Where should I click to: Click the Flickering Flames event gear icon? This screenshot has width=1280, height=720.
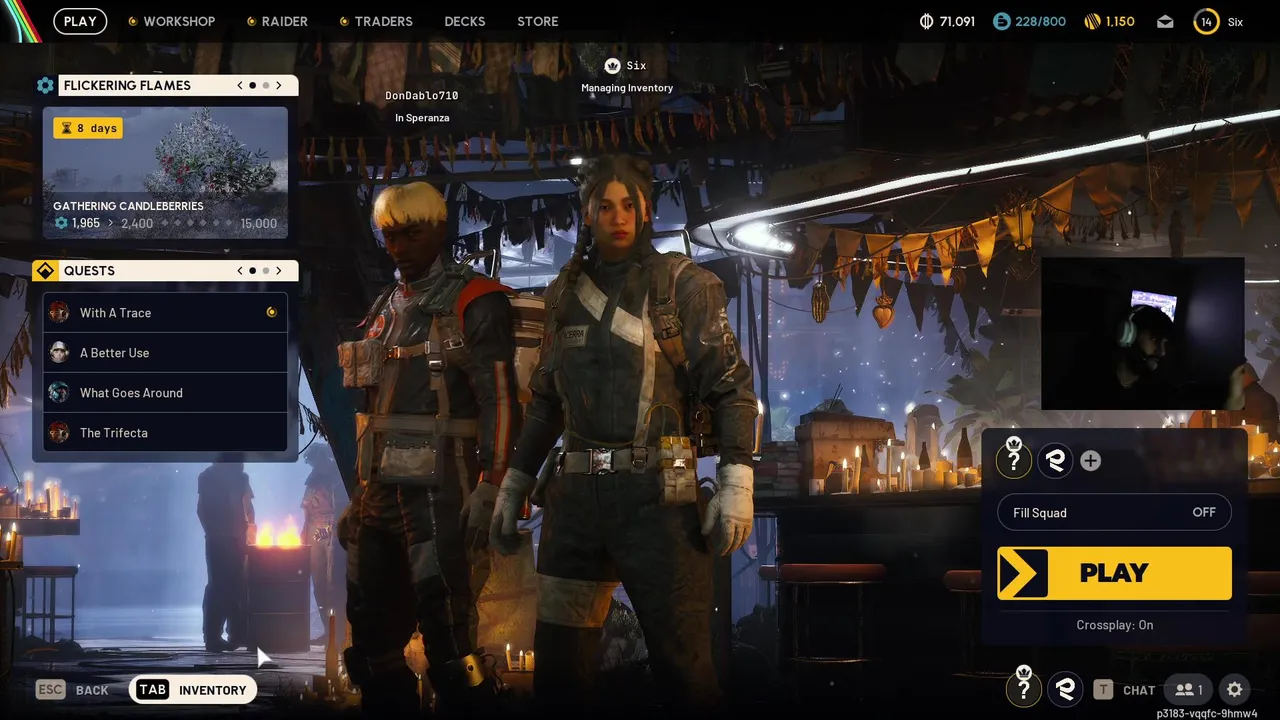(x=45, y=86)
